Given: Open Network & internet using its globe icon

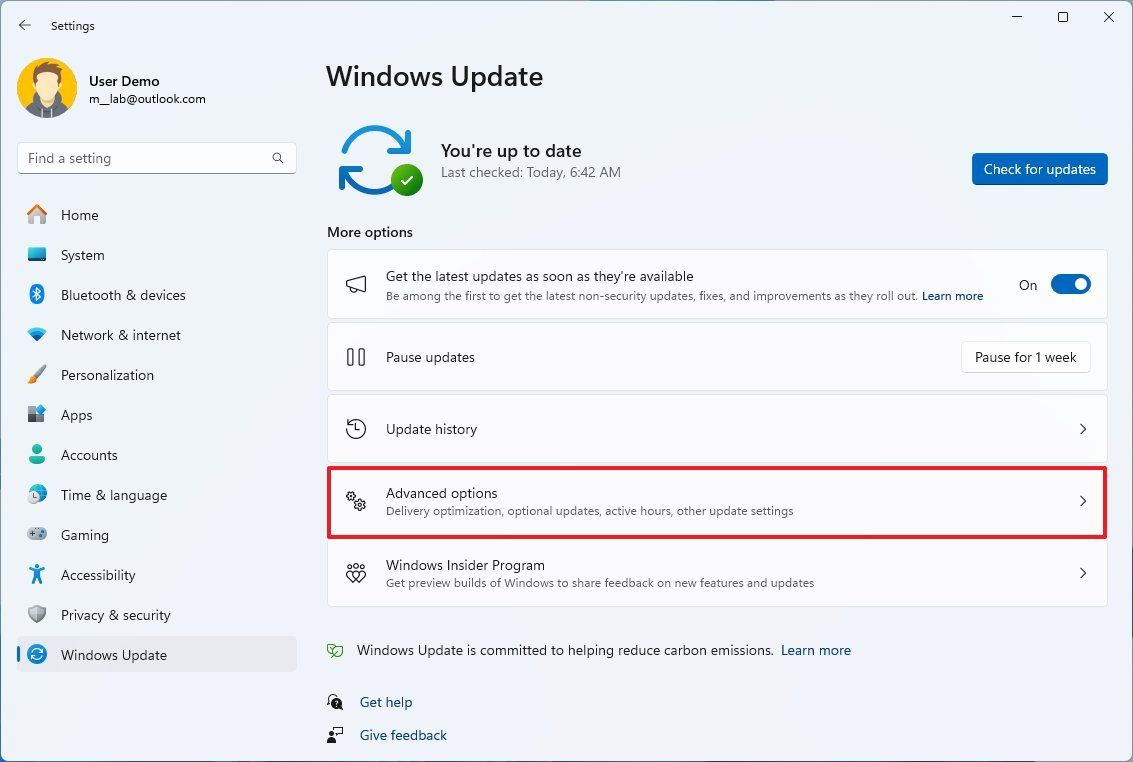Looking at the screenshot, I should click(x=36, y=334).
